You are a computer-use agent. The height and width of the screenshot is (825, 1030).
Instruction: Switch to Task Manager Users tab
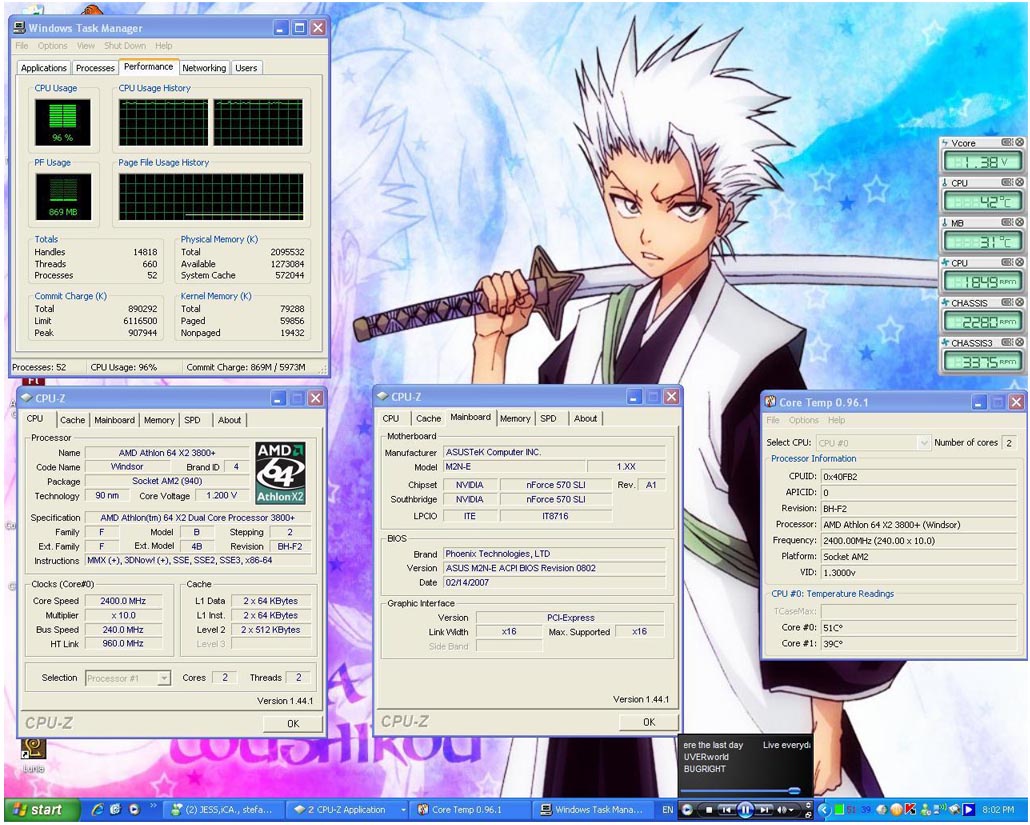pos(246,68)
